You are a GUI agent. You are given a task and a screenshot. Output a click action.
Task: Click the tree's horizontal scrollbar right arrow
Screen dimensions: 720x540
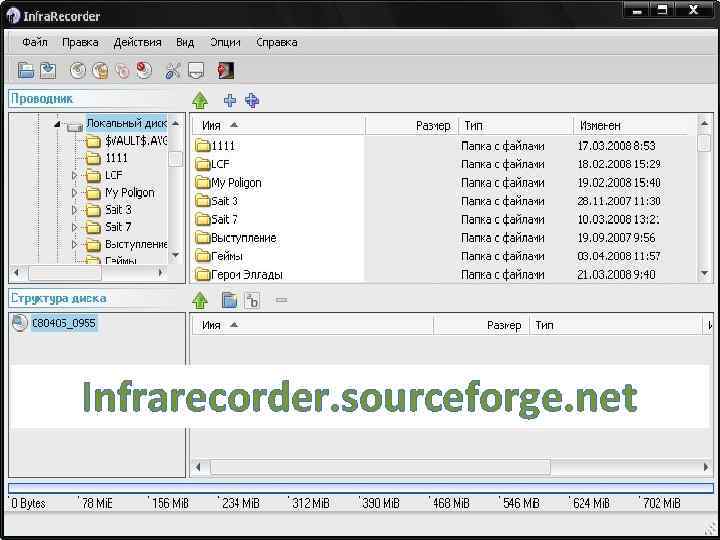[160, 273]
